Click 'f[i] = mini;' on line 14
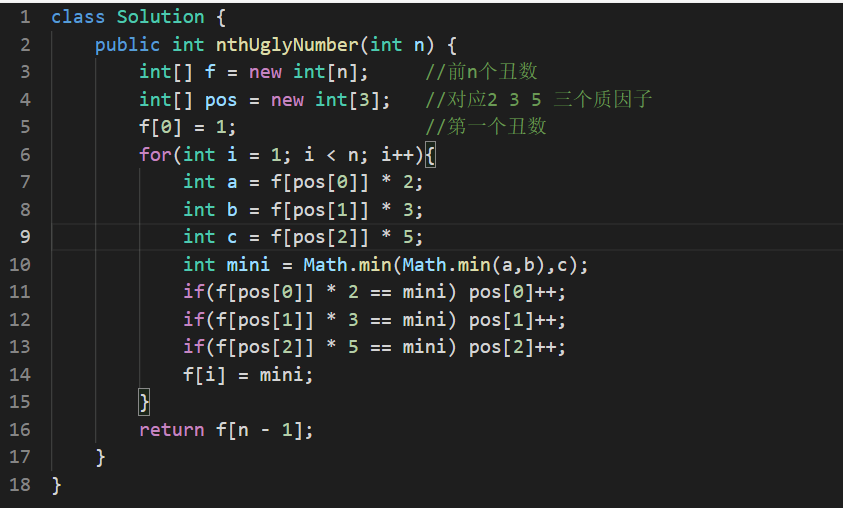 [248, 375]
